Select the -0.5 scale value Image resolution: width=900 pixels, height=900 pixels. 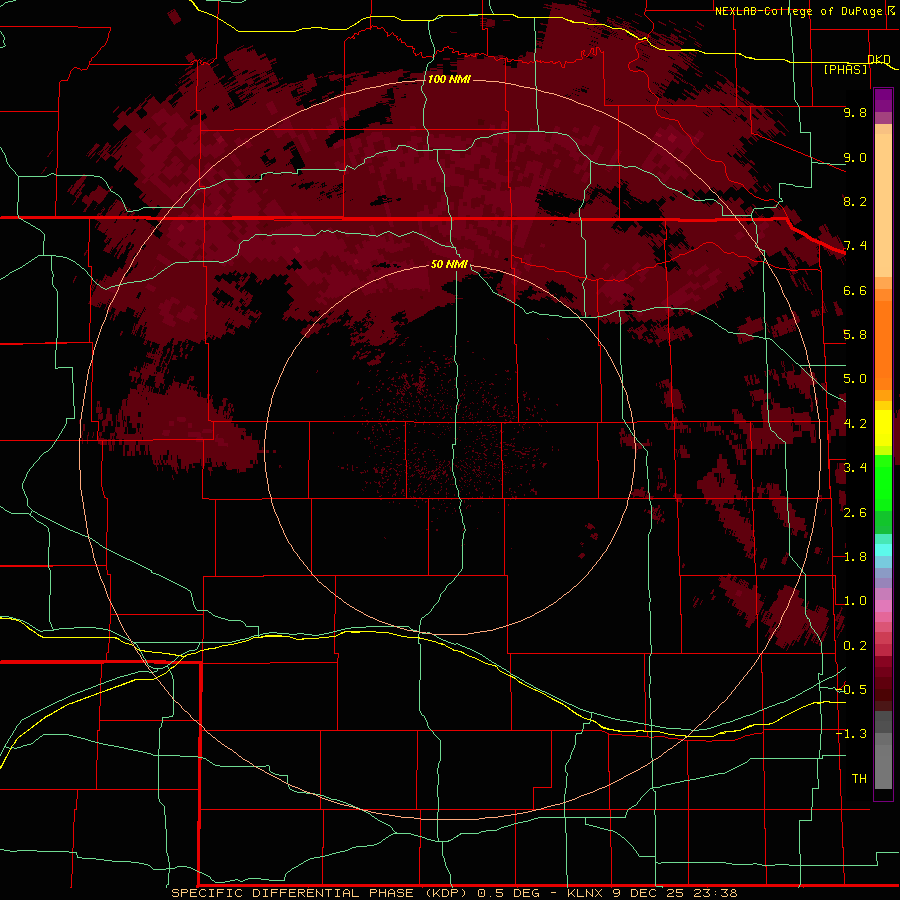(852, 690)
